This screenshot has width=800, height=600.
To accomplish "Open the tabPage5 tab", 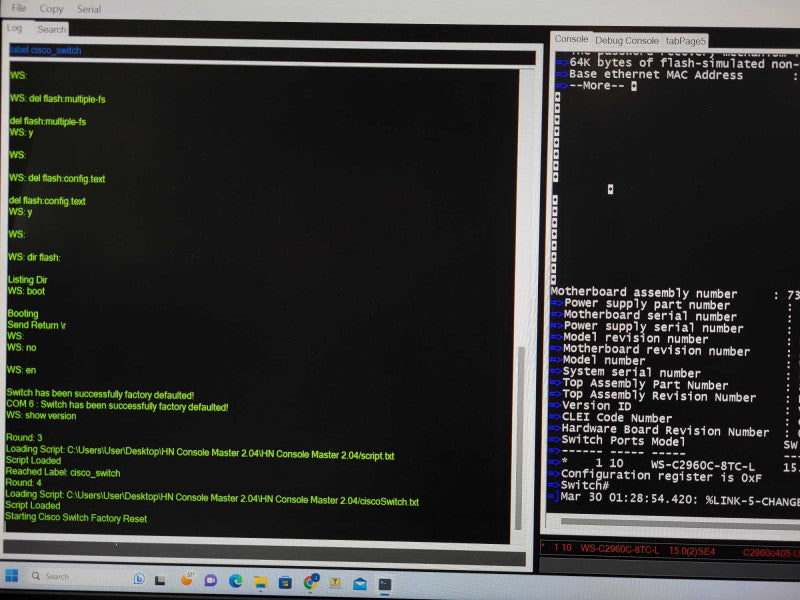I will [x=685, y=41].
